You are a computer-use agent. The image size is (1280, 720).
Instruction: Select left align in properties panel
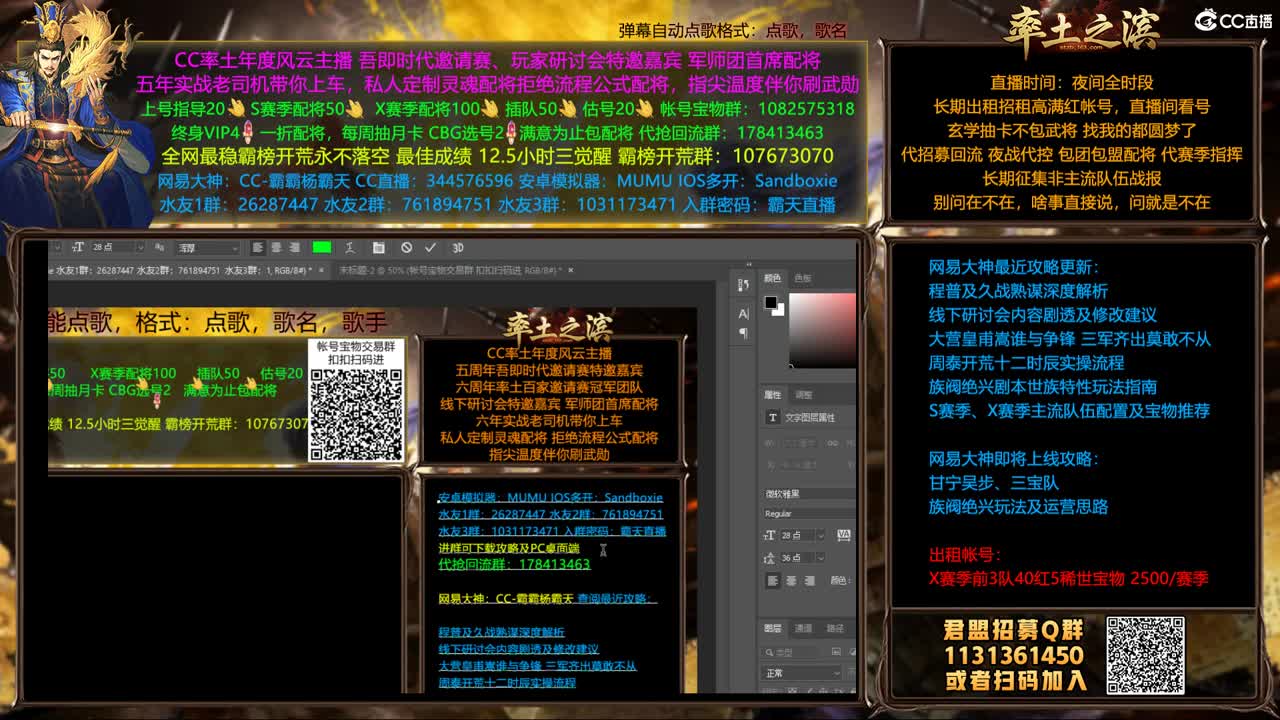(x=773, y=580)
